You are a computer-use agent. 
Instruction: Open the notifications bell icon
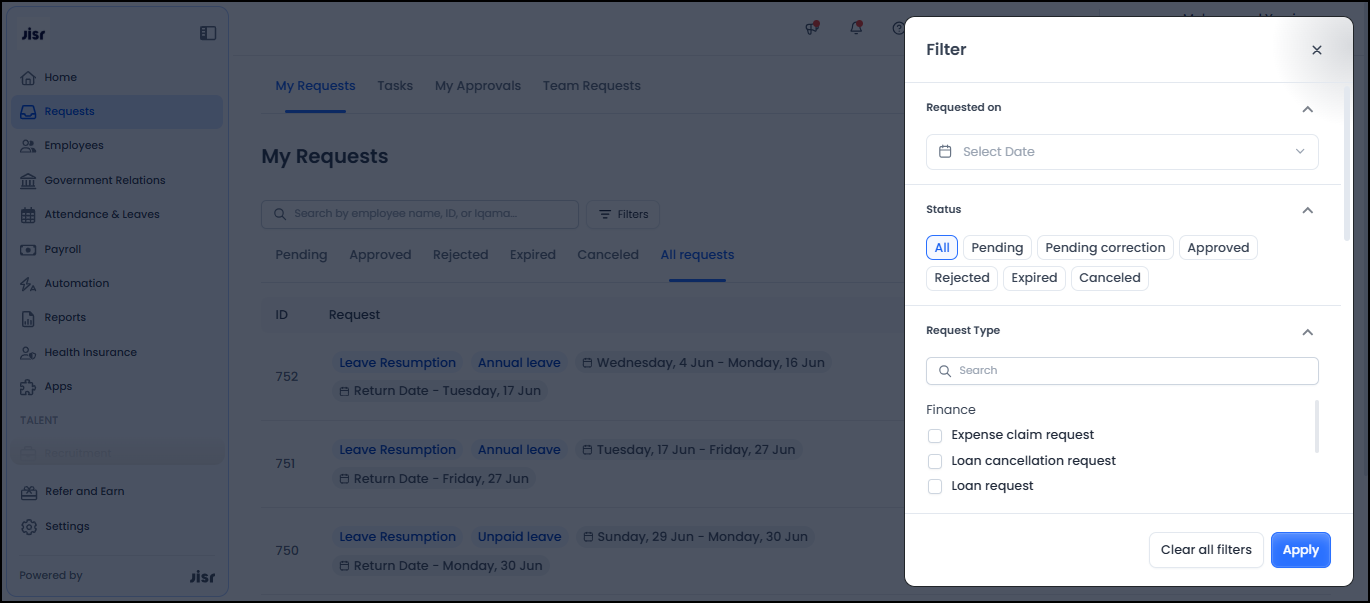coord(856,28)
